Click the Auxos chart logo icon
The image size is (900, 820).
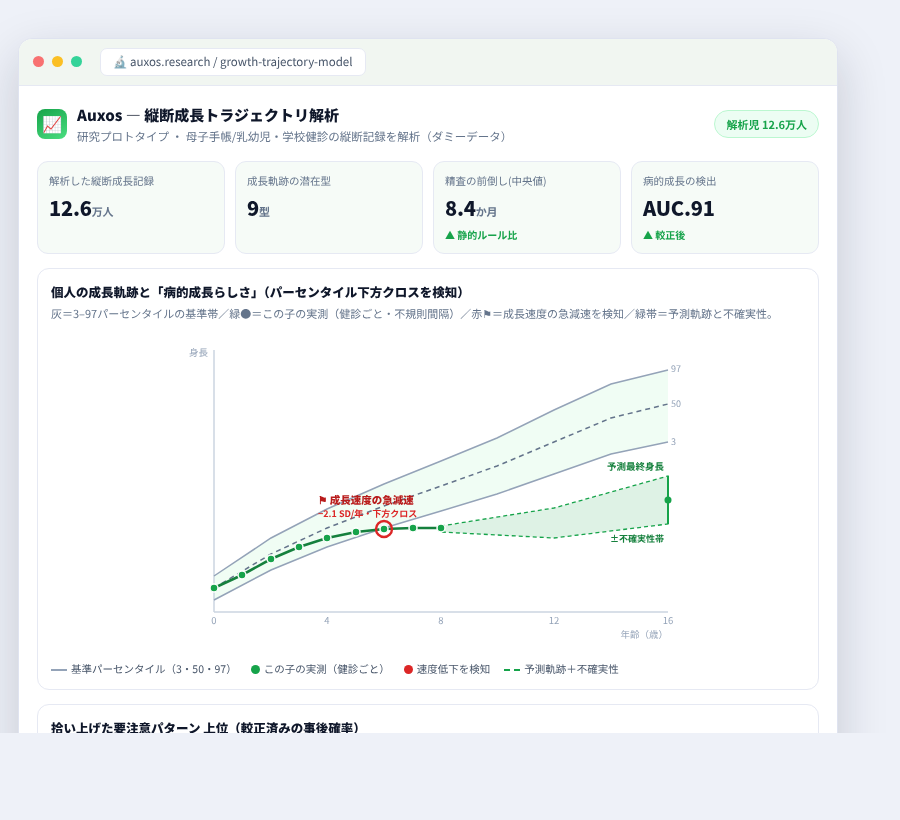pyautogui.click(x=52, y=124)
